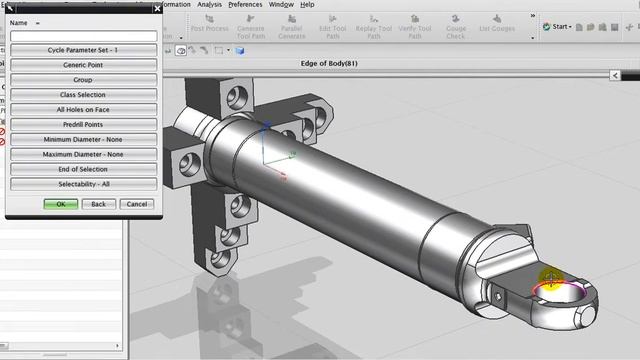Click the Replay Tool Path icon
Viewport: 640px width, 360px height.
pos(374,19)
